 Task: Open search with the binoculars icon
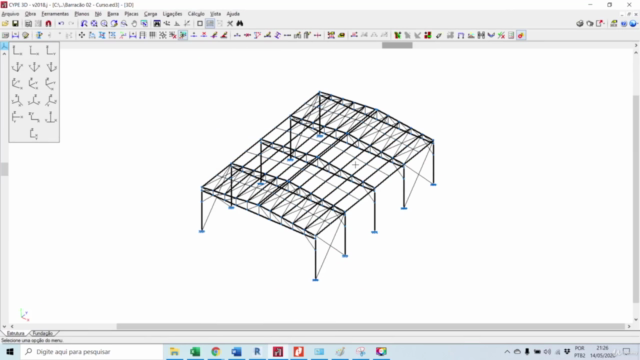(x=240, y=24)
